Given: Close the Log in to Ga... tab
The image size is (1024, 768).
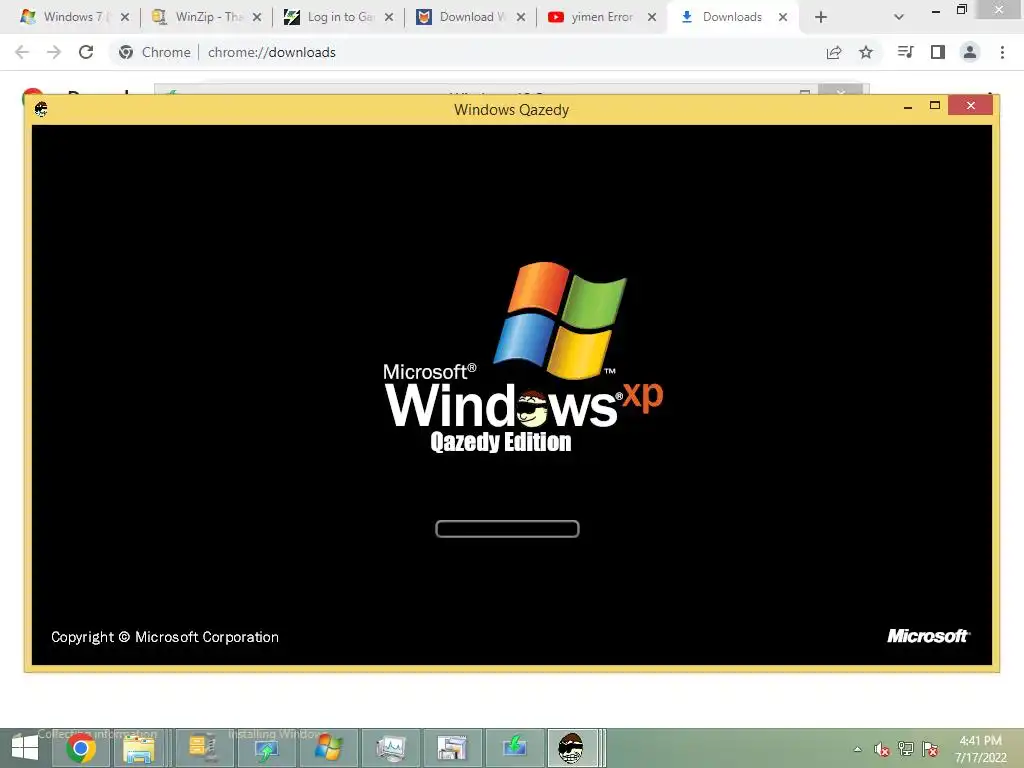Looking at the screenshot, I should click(x=389, y=17).
